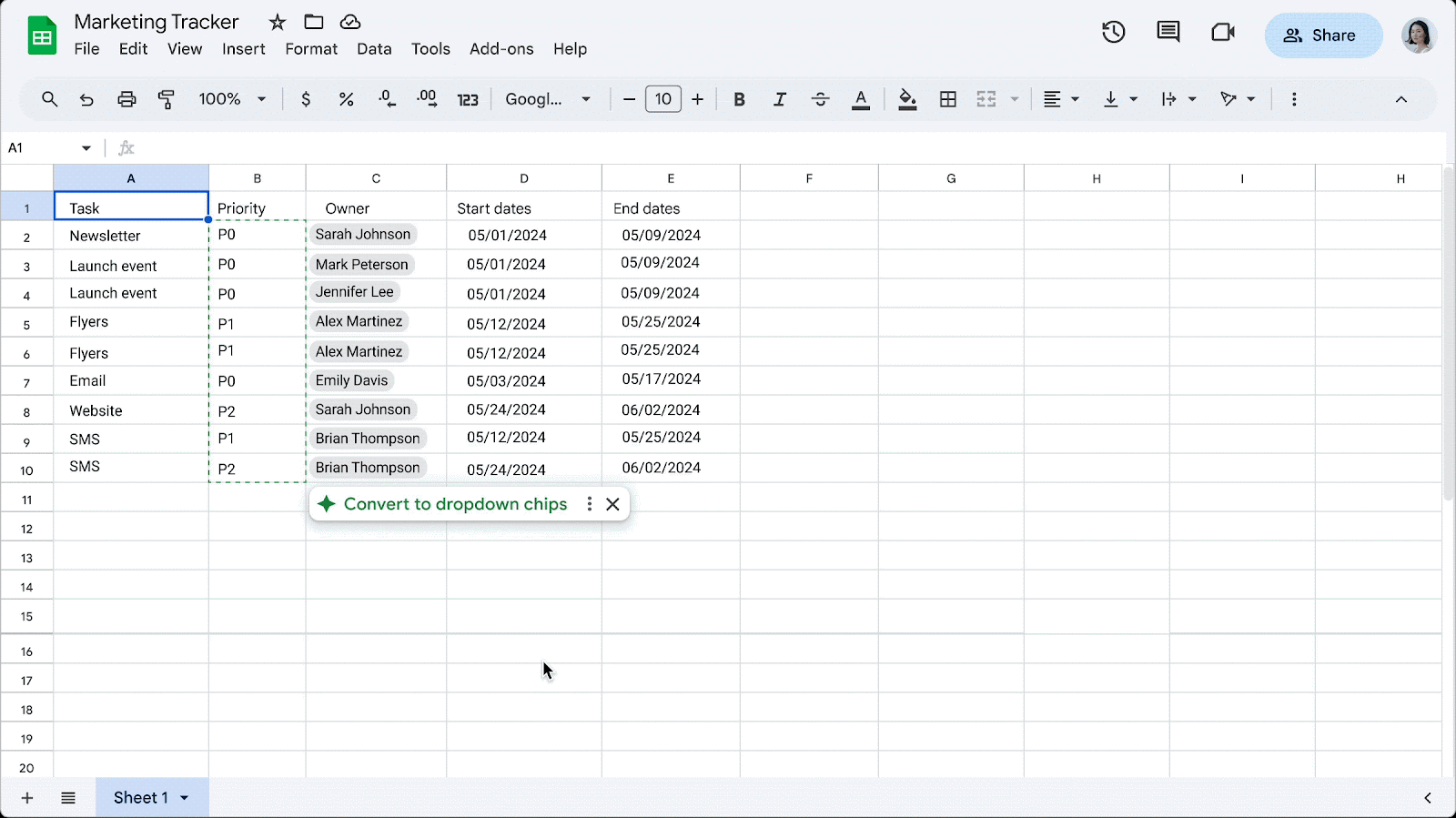The image size is (1456, 818).
Task: Add a new sheet
Action: tap(27, 798)
